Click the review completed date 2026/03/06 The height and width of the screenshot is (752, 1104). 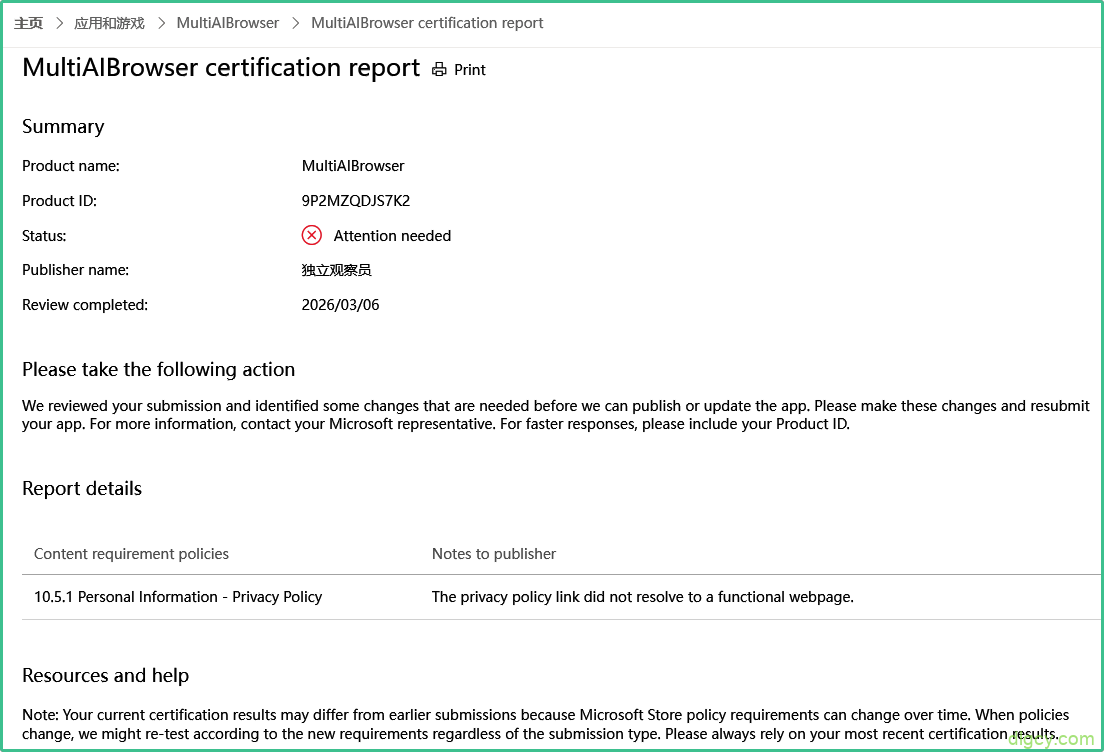pyautogui.click(x=340, y=305)
